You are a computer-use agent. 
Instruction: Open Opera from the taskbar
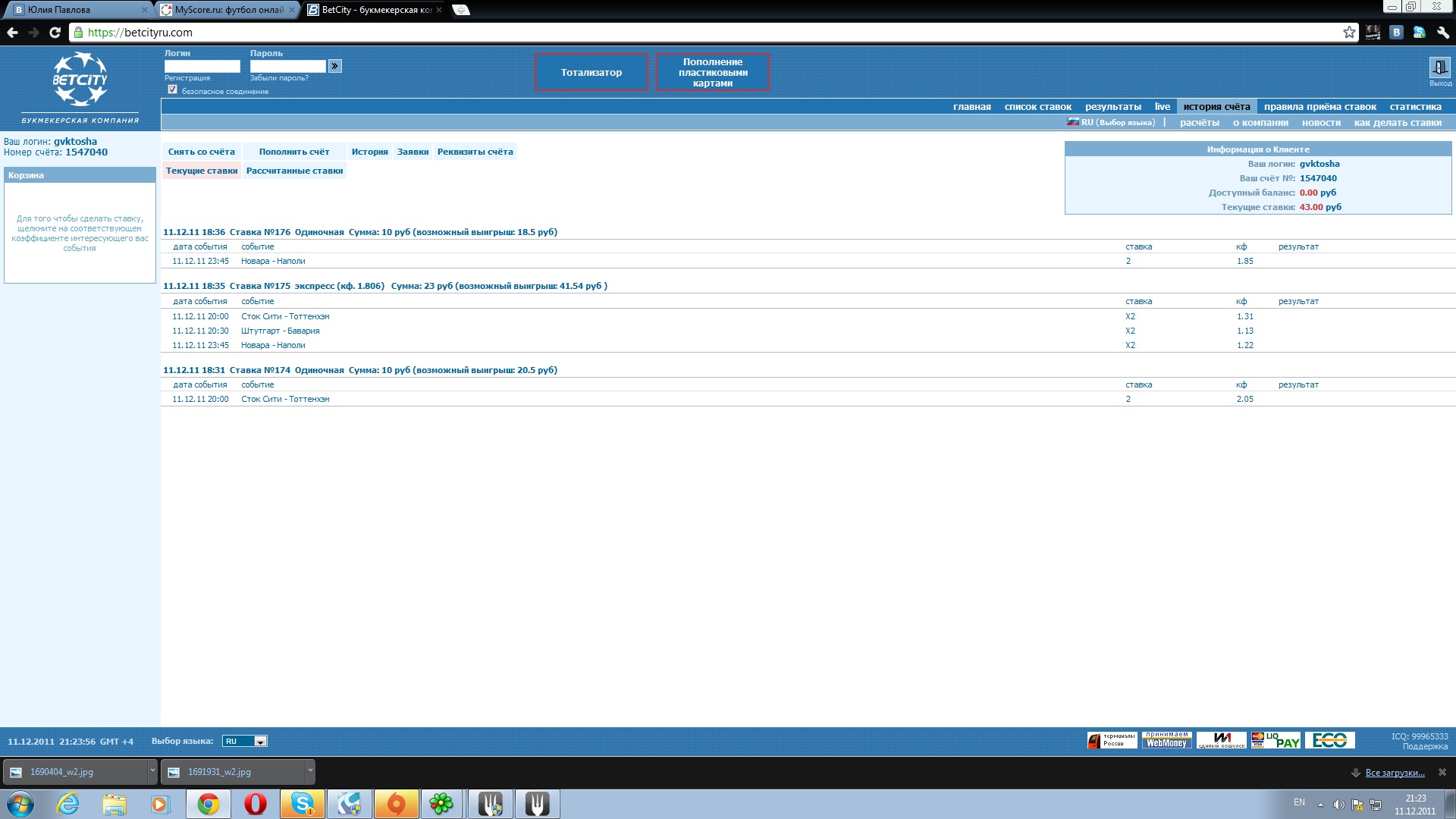[256, 804]
